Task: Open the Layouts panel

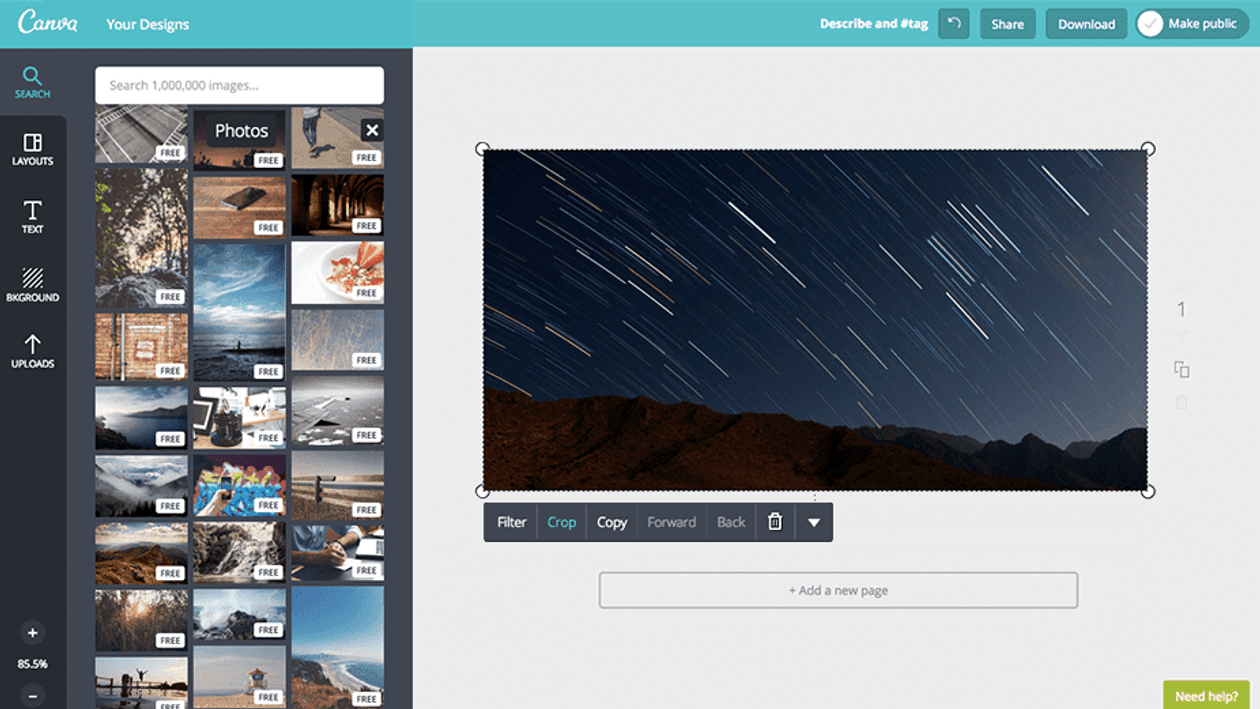Action: (32, 149)
